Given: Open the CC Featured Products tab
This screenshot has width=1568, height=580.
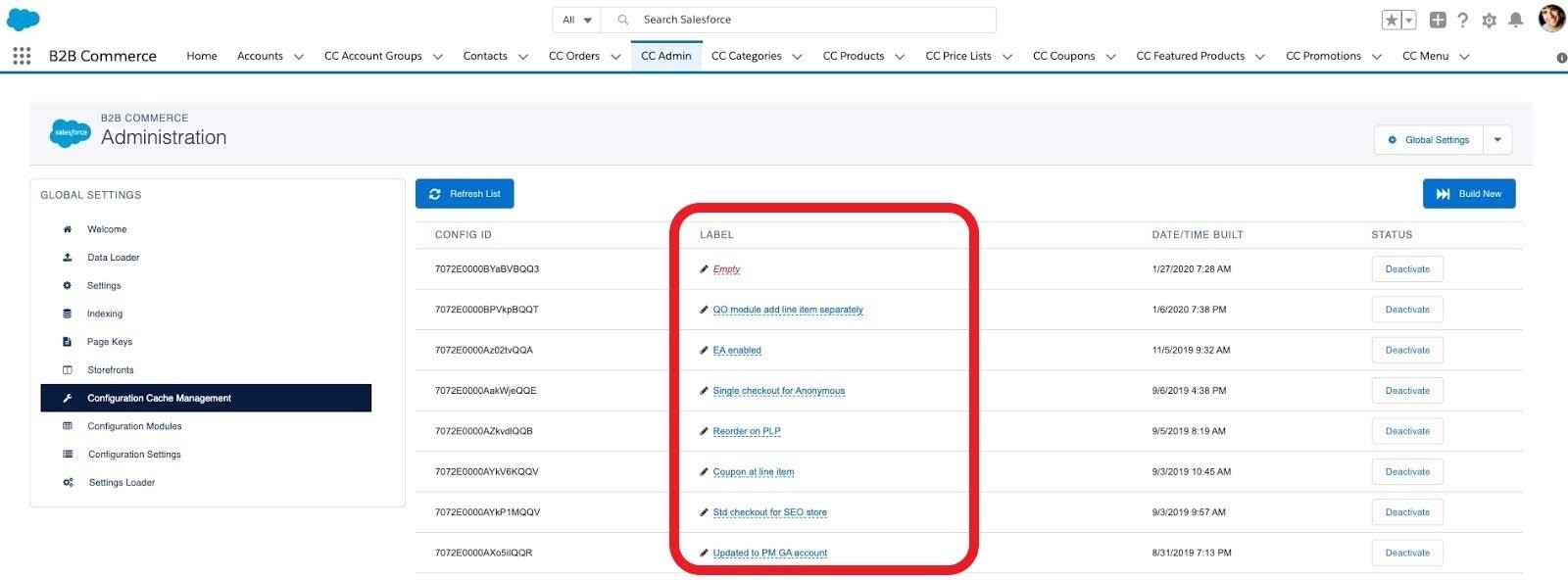Looking at the screenshot, I should tap(1191, 56).
